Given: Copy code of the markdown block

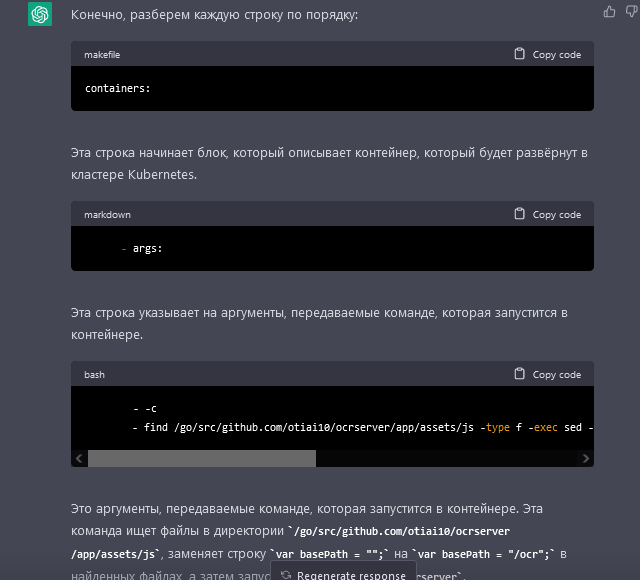Looking at the screenshot, I should pos(547,214).
